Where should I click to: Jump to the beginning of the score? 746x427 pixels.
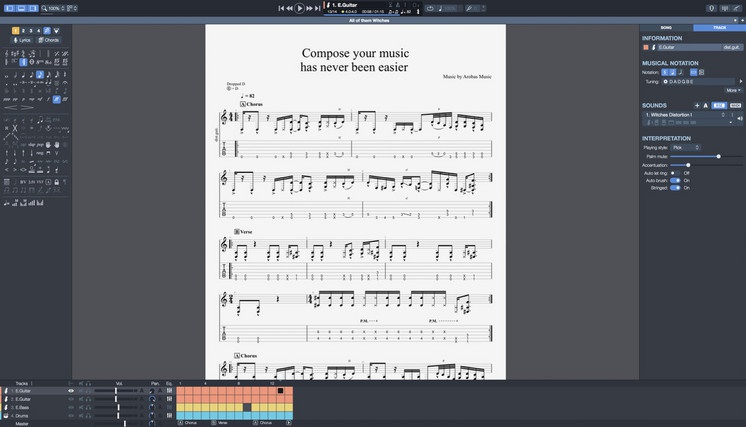pyautogui.click(x=281, y=8)
